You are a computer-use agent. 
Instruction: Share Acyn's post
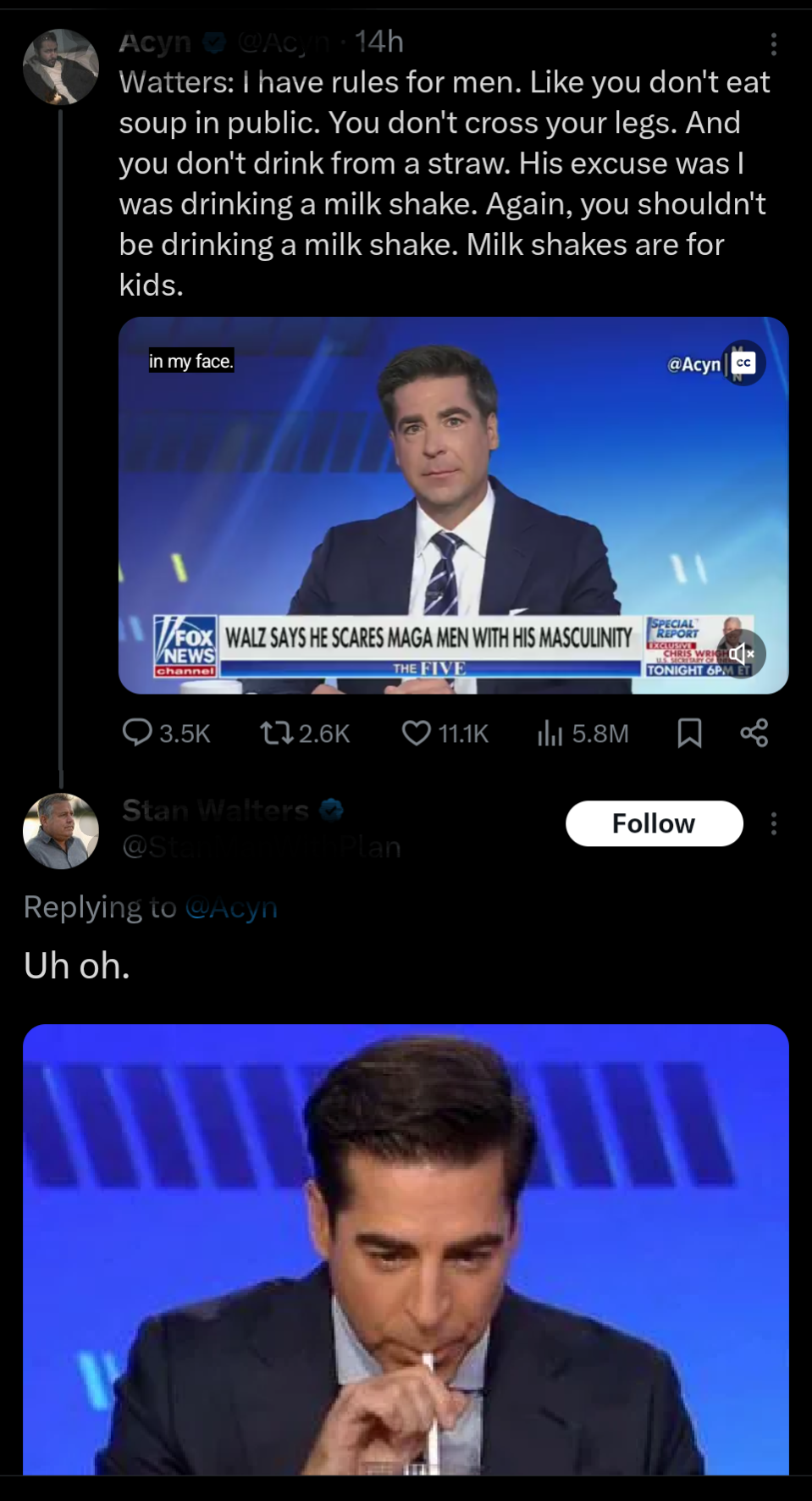(x=754, y=733)
